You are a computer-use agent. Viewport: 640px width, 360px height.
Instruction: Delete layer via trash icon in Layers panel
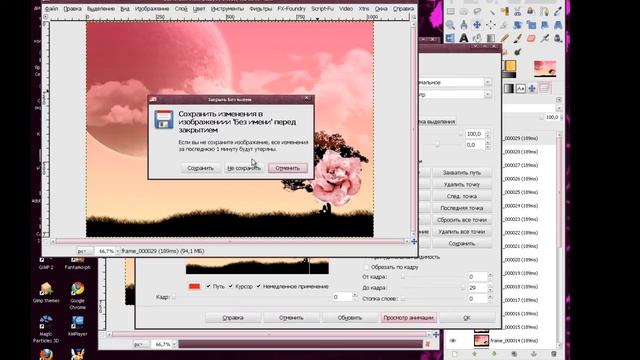[553, 354]
